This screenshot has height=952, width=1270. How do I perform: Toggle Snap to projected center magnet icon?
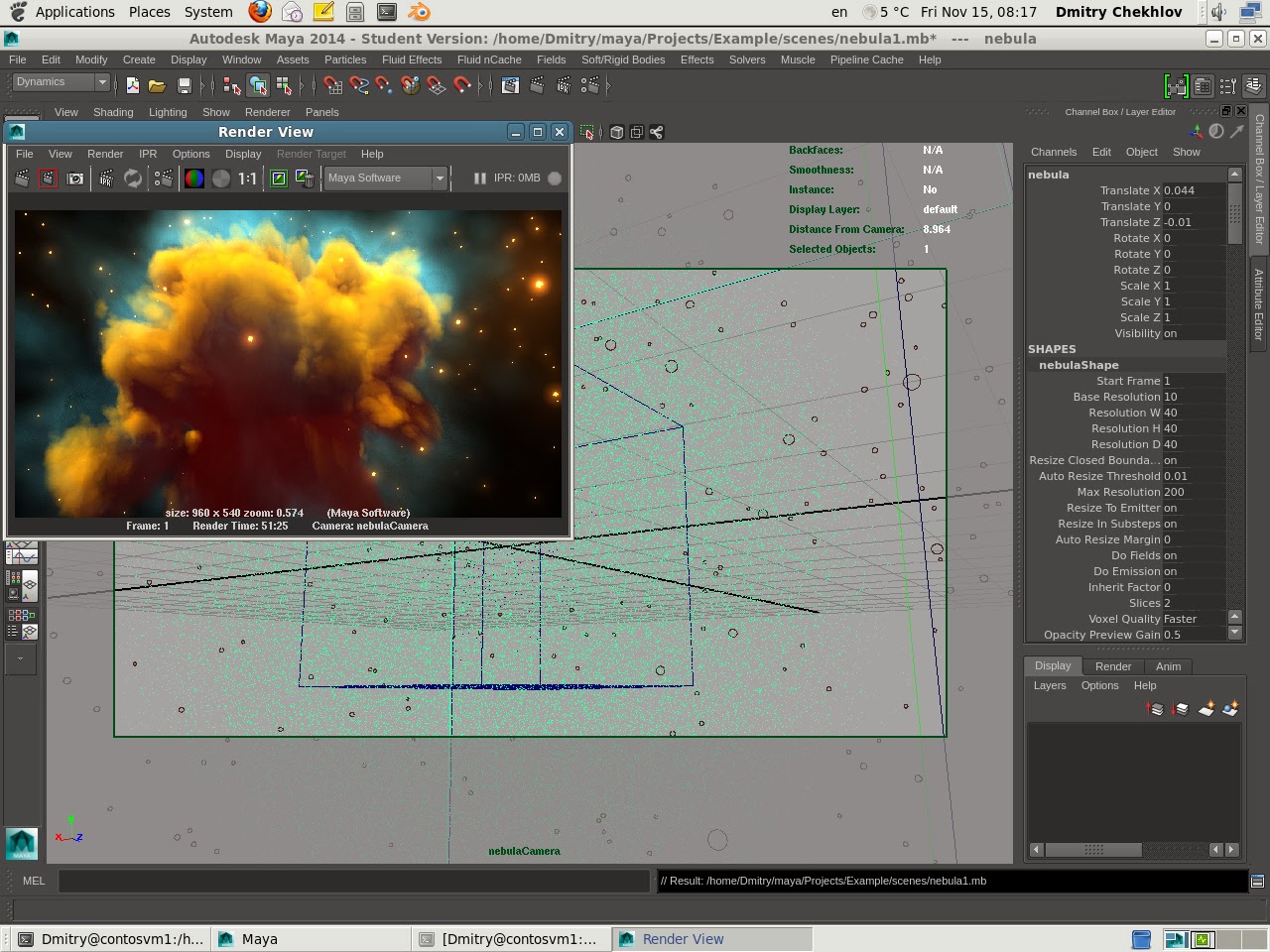411,86
